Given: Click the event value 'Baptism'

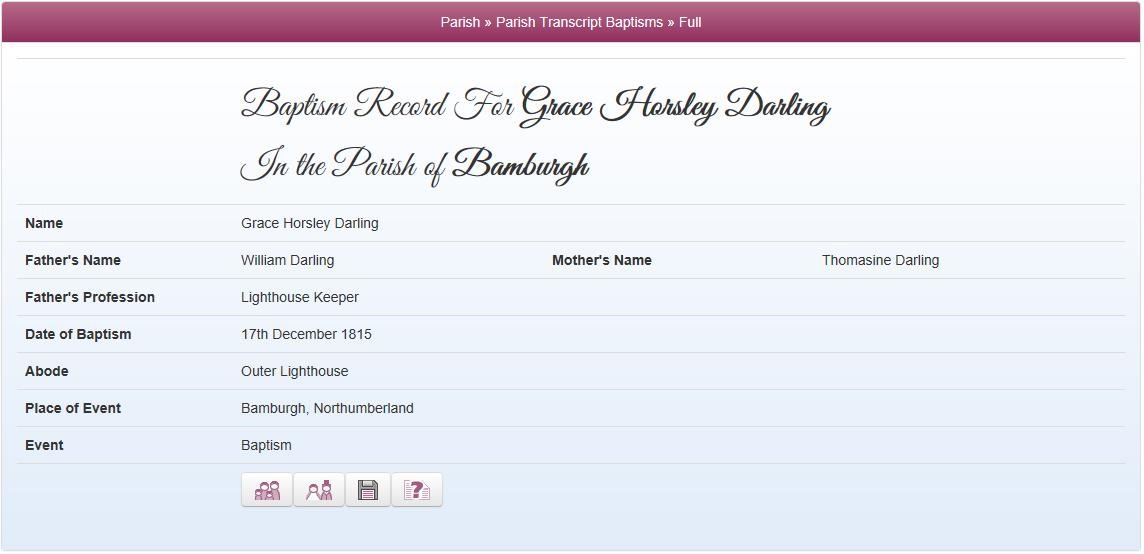Looking at the screenshot, I should click(x=266, y=445).
